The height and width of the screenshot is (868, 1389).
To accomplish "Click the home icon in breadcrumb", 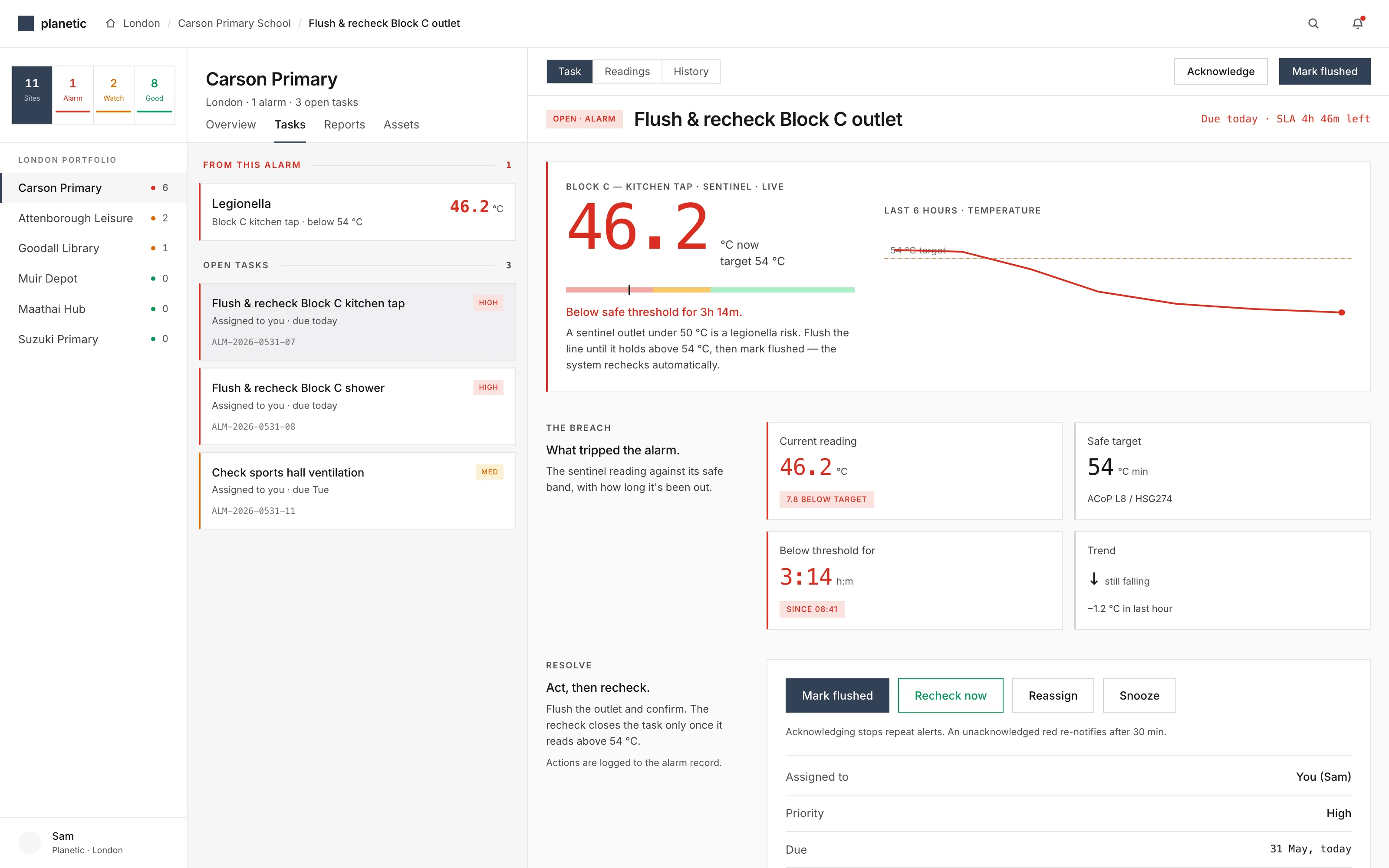I will click(x=111, y=23).
